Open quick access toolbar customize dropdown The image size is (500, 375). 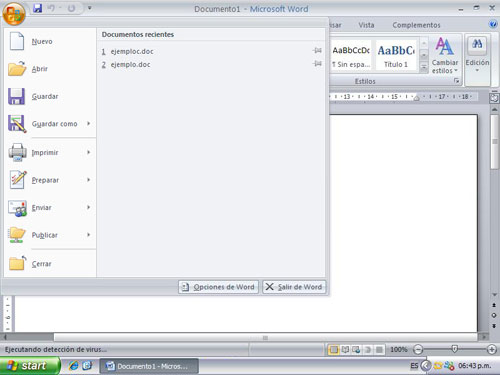point(89,8)
